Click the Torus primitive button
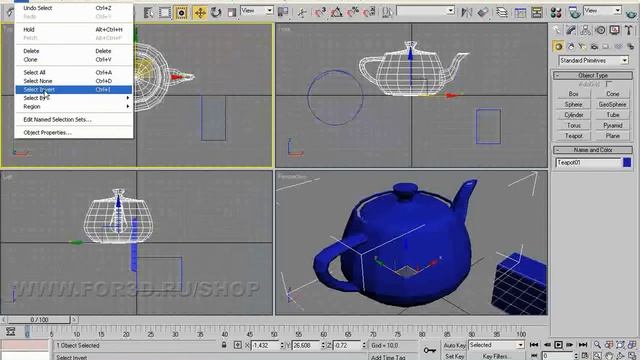Screen dimensions: 640x360 pos(573,125)
